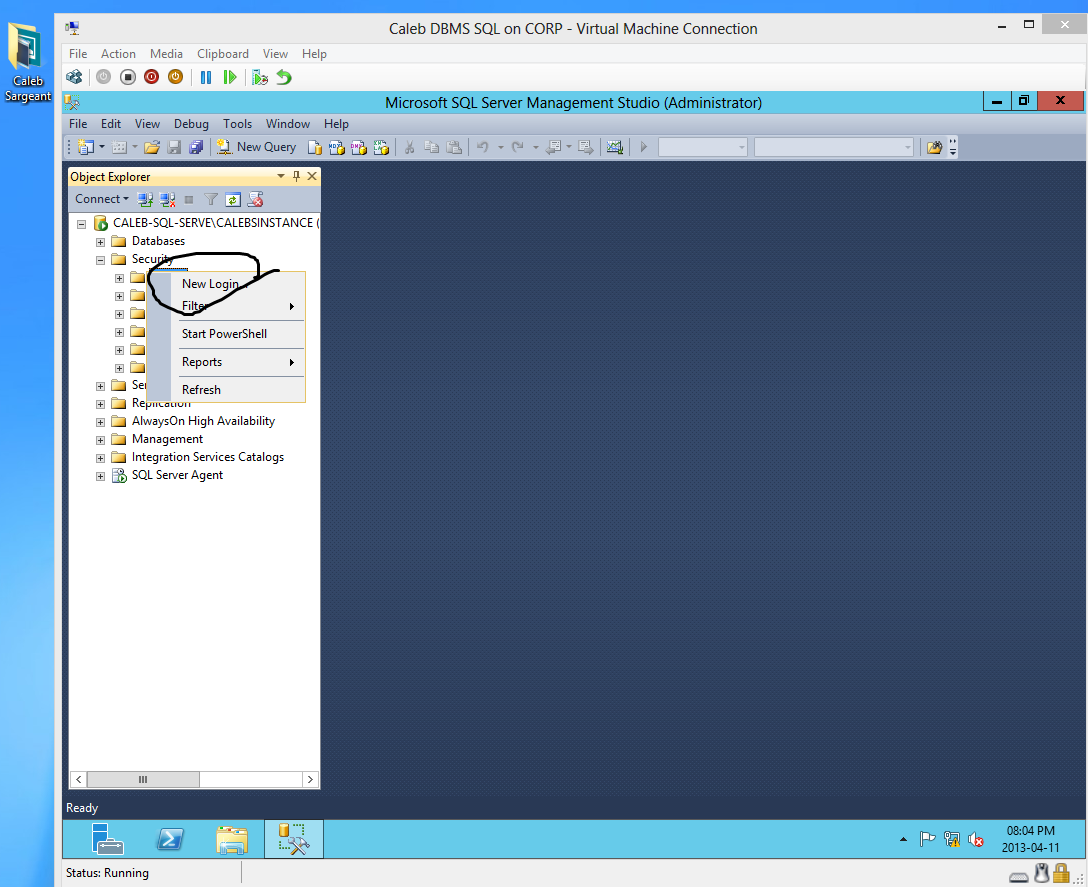Expand AlwaysOn High Availability node

[x=101, y=422]
